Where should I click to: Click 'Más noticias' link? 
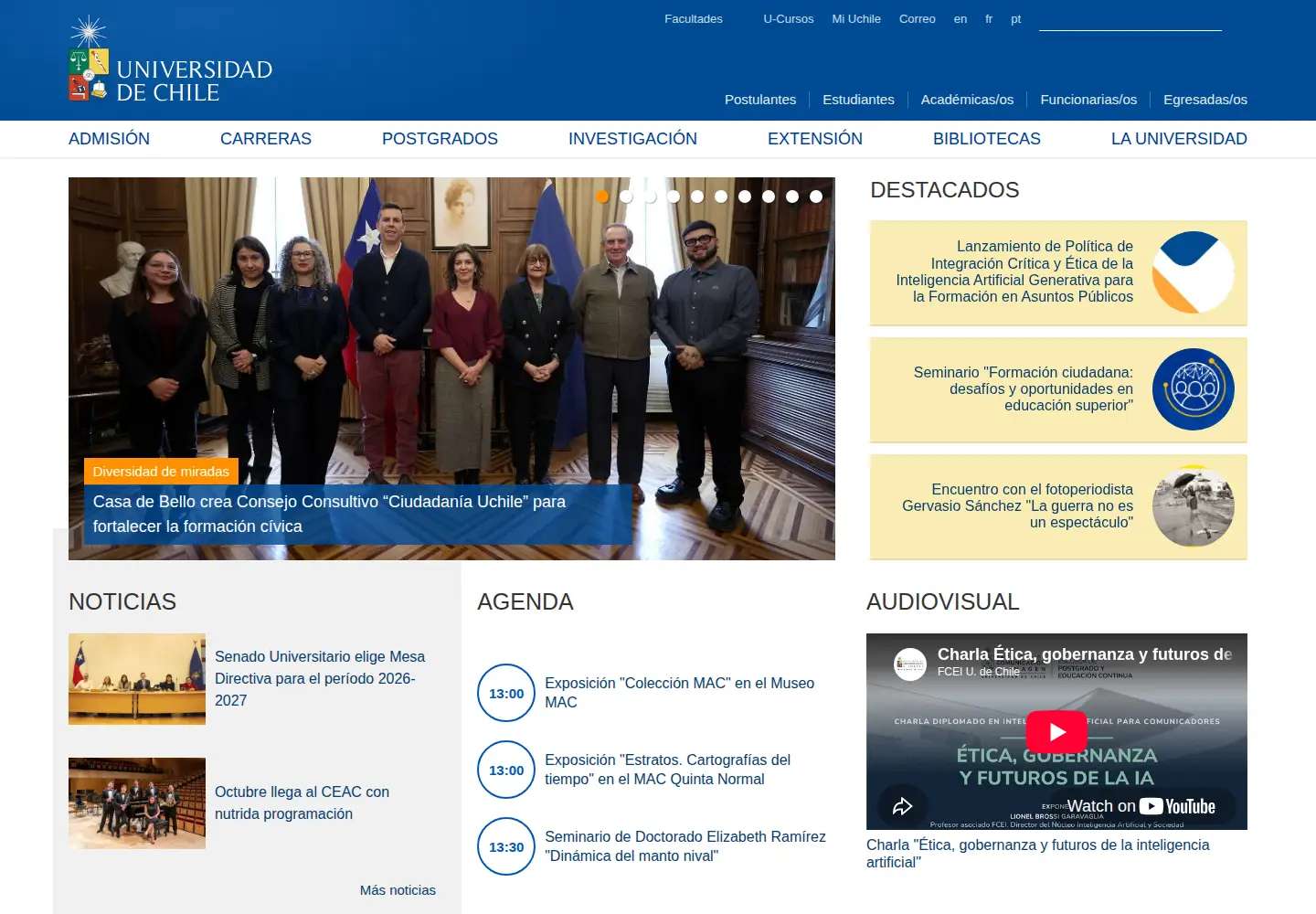[398, 890]
